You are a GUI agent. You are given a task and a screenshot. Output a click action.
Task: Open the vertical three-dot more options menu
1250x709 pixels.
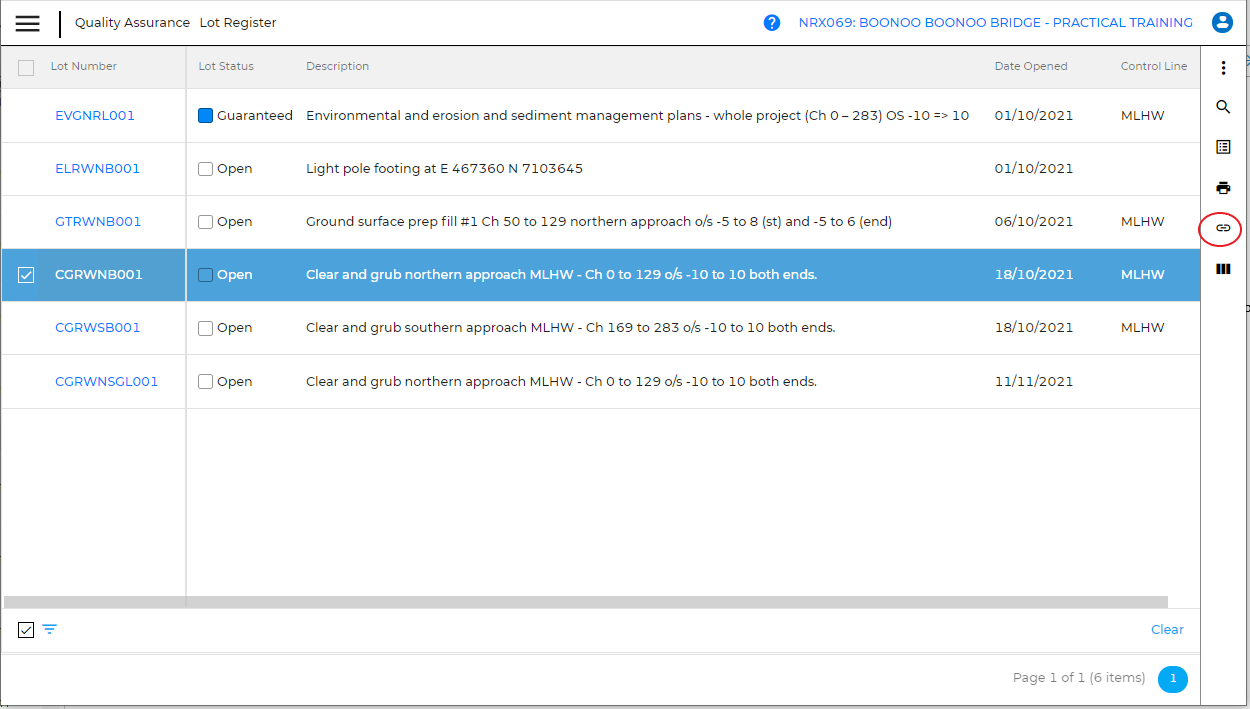1223,68
